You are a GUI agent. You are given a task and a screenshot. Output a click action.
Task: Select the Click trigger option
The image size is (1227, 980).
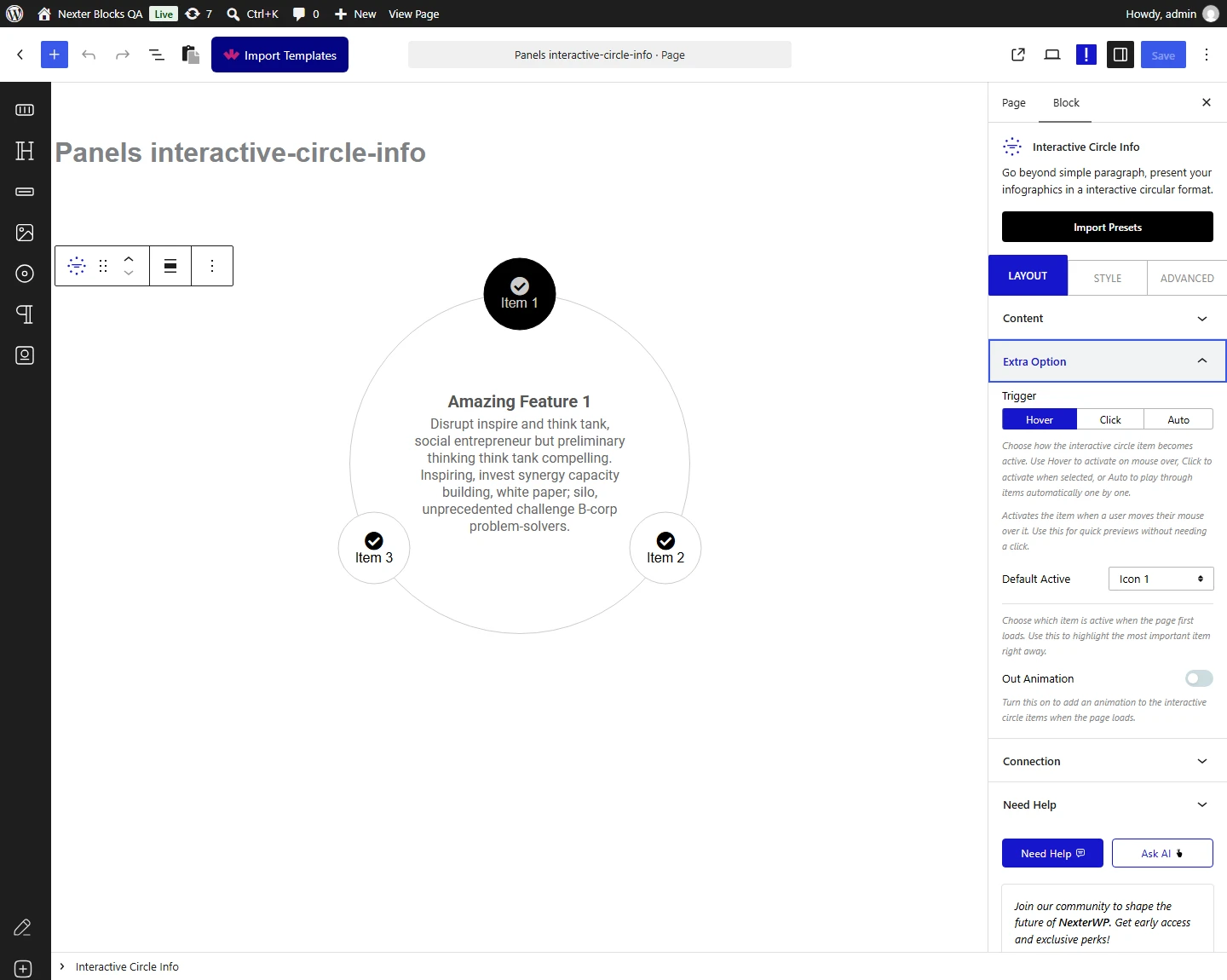pyautogui.click(x=1110, y=419)
